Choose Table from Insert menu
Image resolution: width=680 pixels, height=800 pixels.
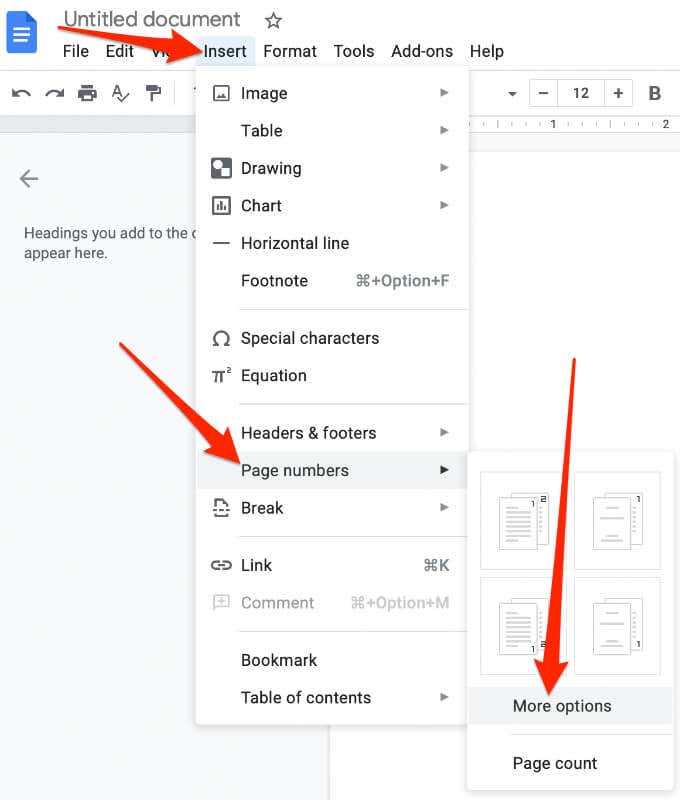(x=332, y=131)
